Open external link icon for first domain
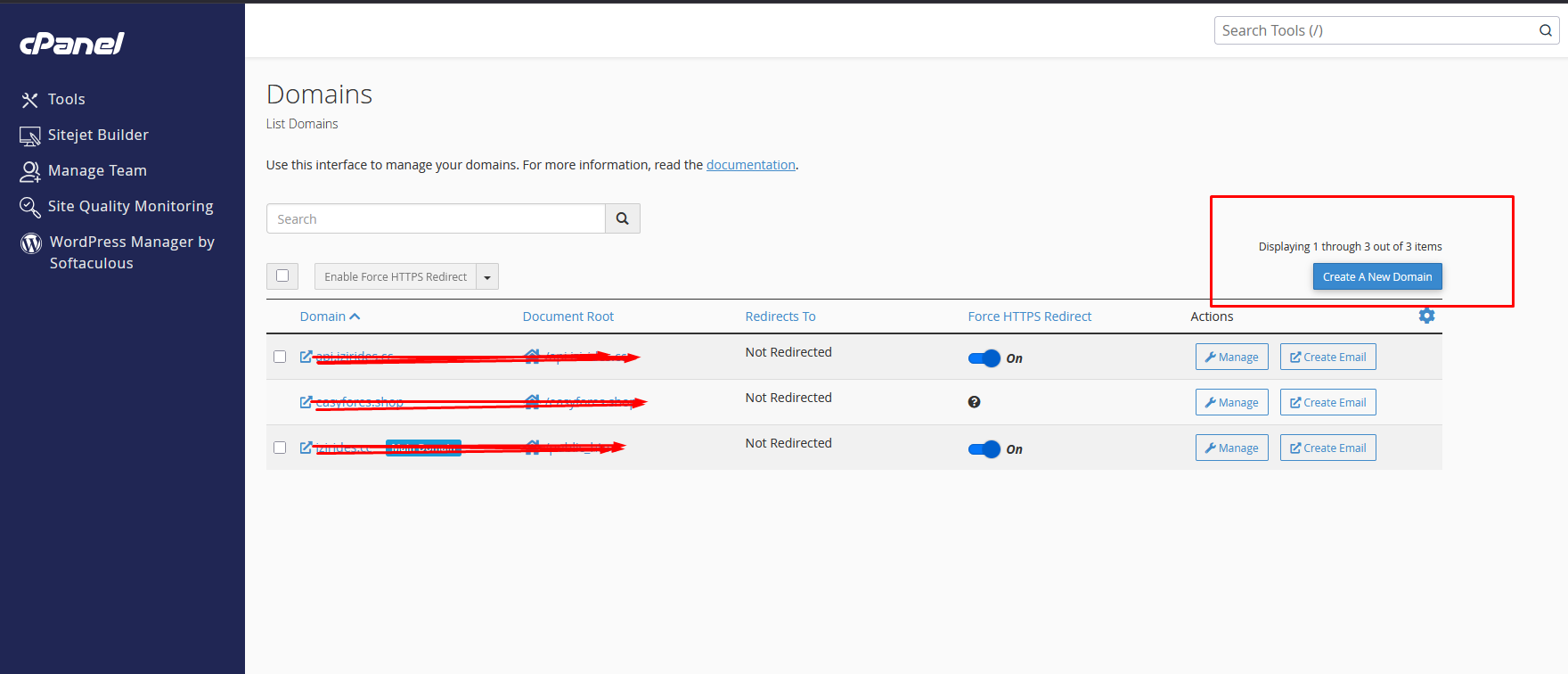 pyautogui.click(x=306, y=357)
